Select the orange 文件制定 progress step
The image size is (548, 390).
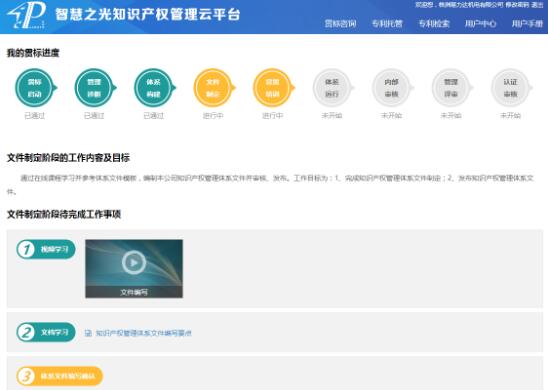tap(213, 88)
